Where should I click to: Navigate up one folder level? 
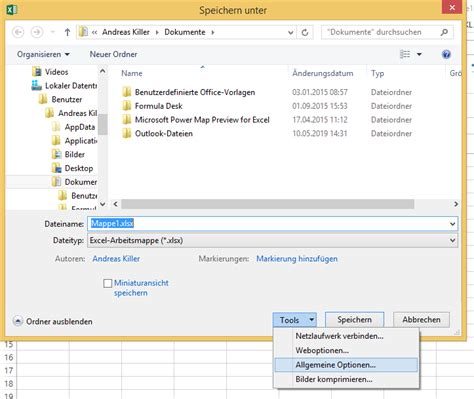67,32
